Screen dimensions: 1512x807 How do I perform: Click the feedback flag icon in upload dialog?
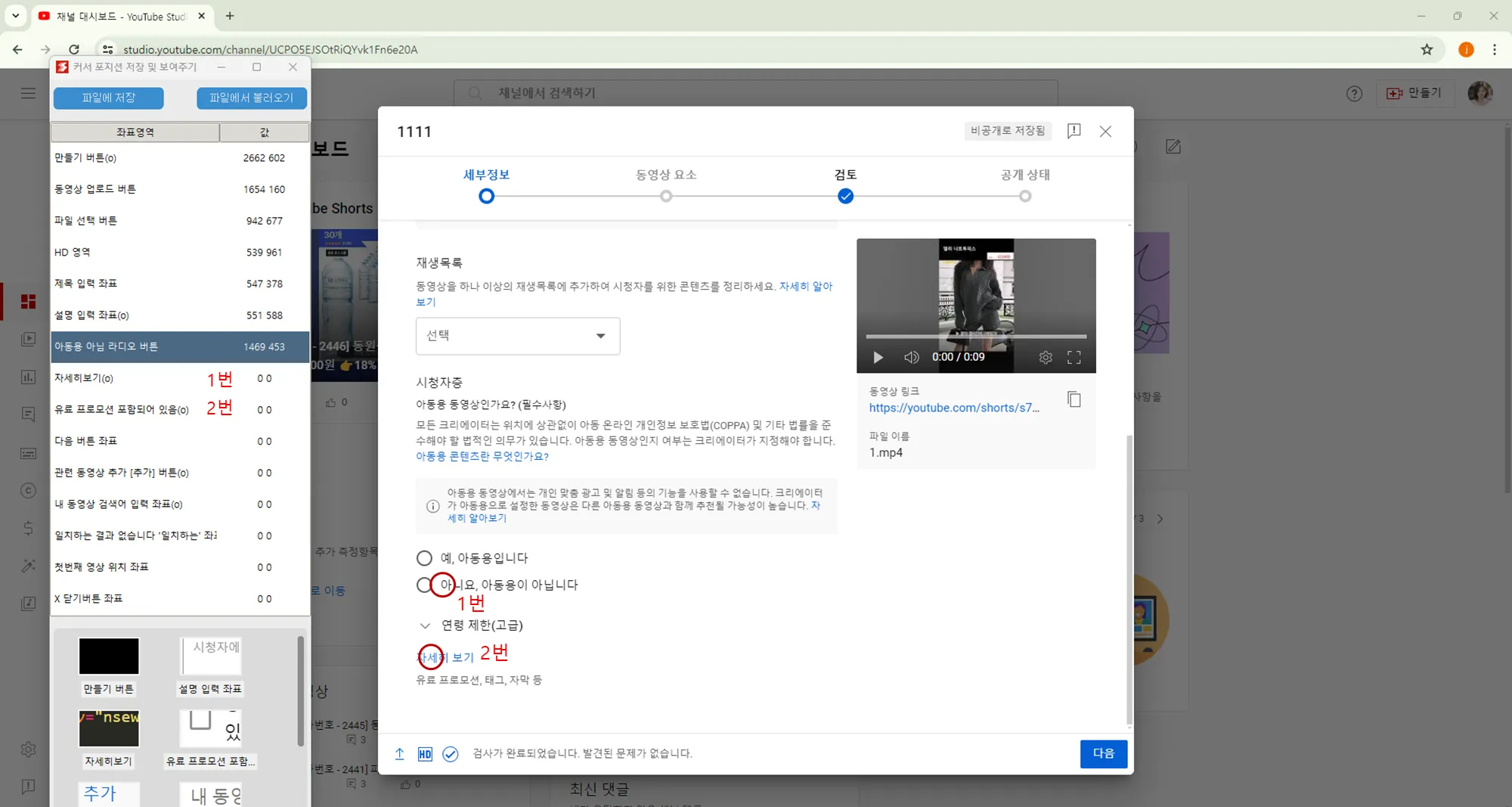[x=1074, y=131]
